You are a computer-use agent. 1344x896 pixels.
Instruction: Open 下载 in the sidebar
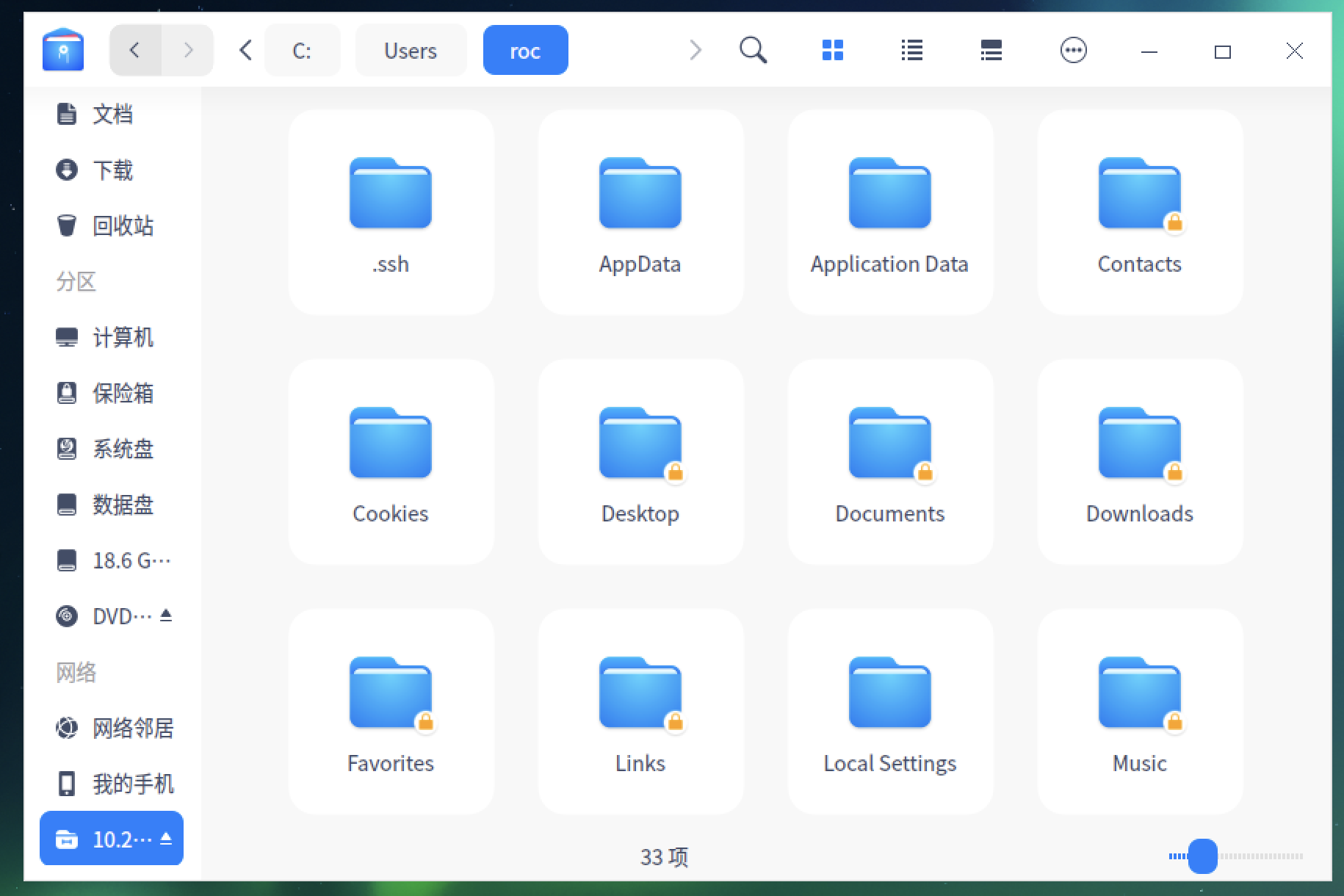112,170
